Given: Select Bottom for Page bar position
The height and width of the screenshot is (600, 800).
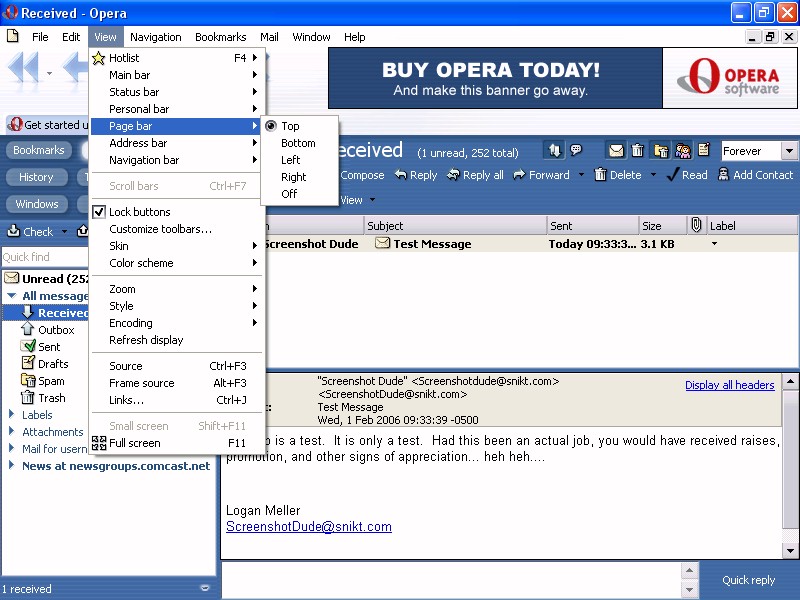Looking at the screenshot, I should [x=298, y=143].
